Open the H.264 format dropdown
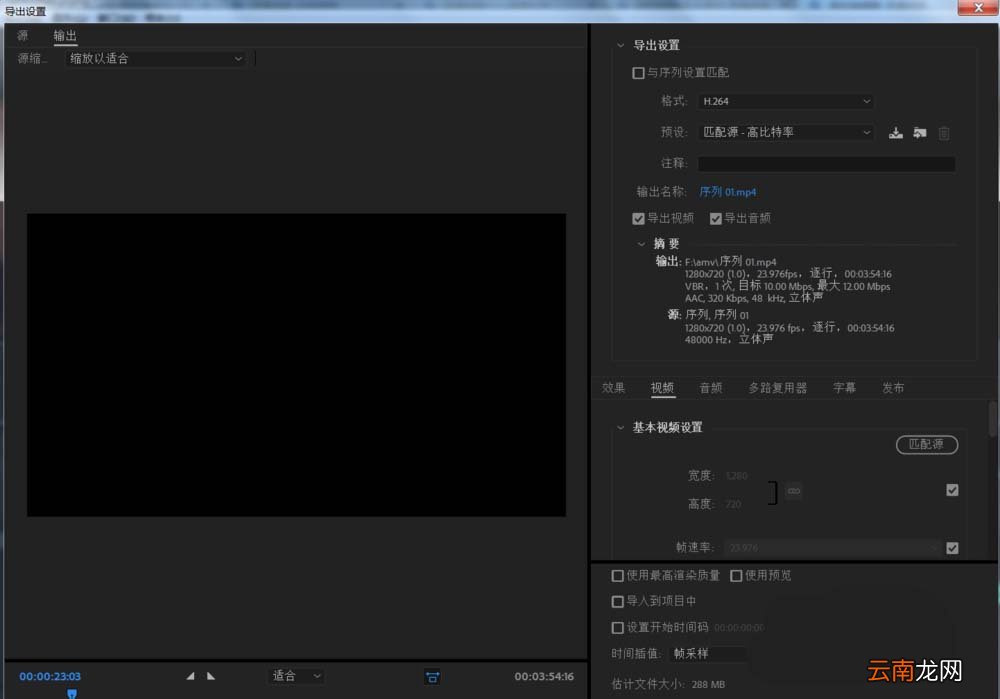Screen dimensions: 1000x699 tap(786, 101)
